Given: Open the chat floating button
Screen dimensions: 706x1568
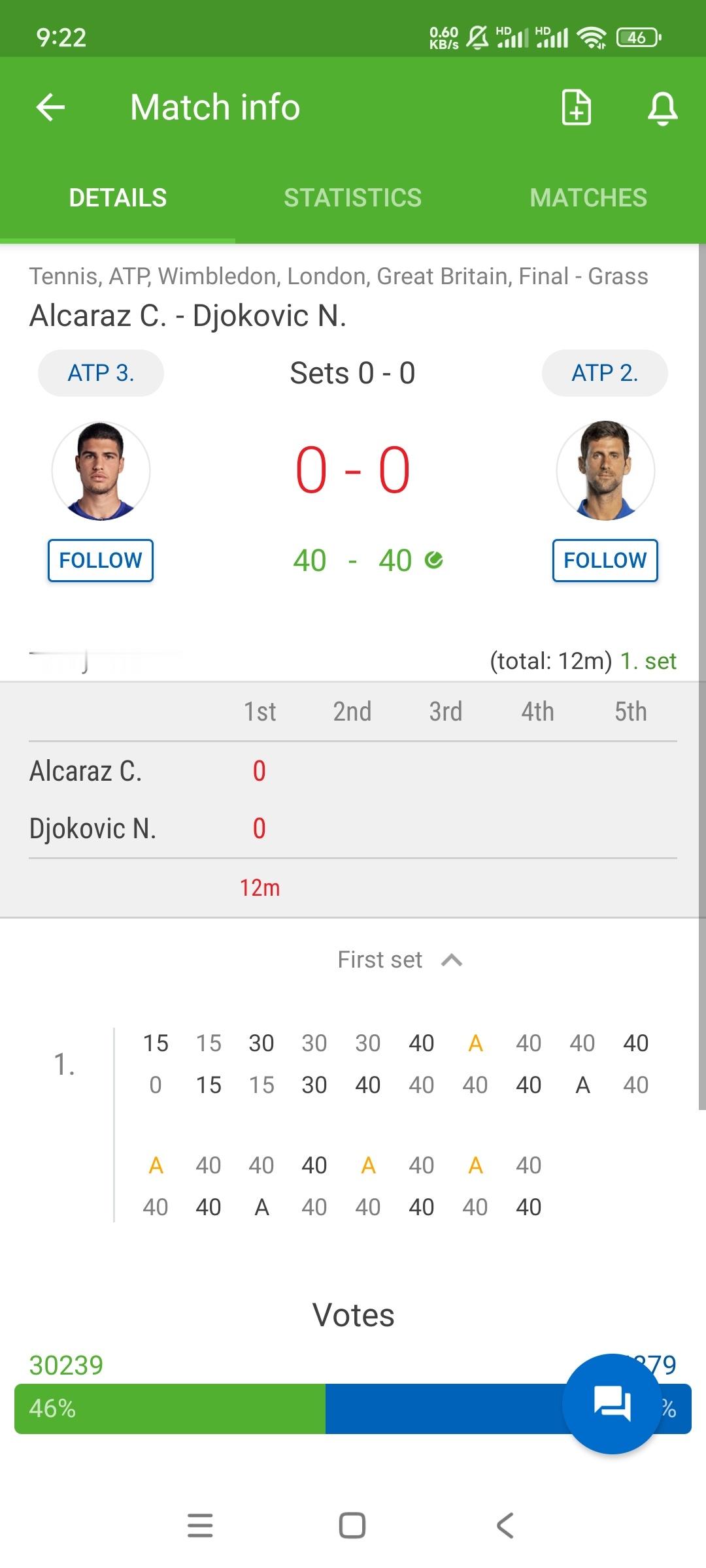Looking at the screenshot, I should pyautogui.click(x=613, y=1403).
